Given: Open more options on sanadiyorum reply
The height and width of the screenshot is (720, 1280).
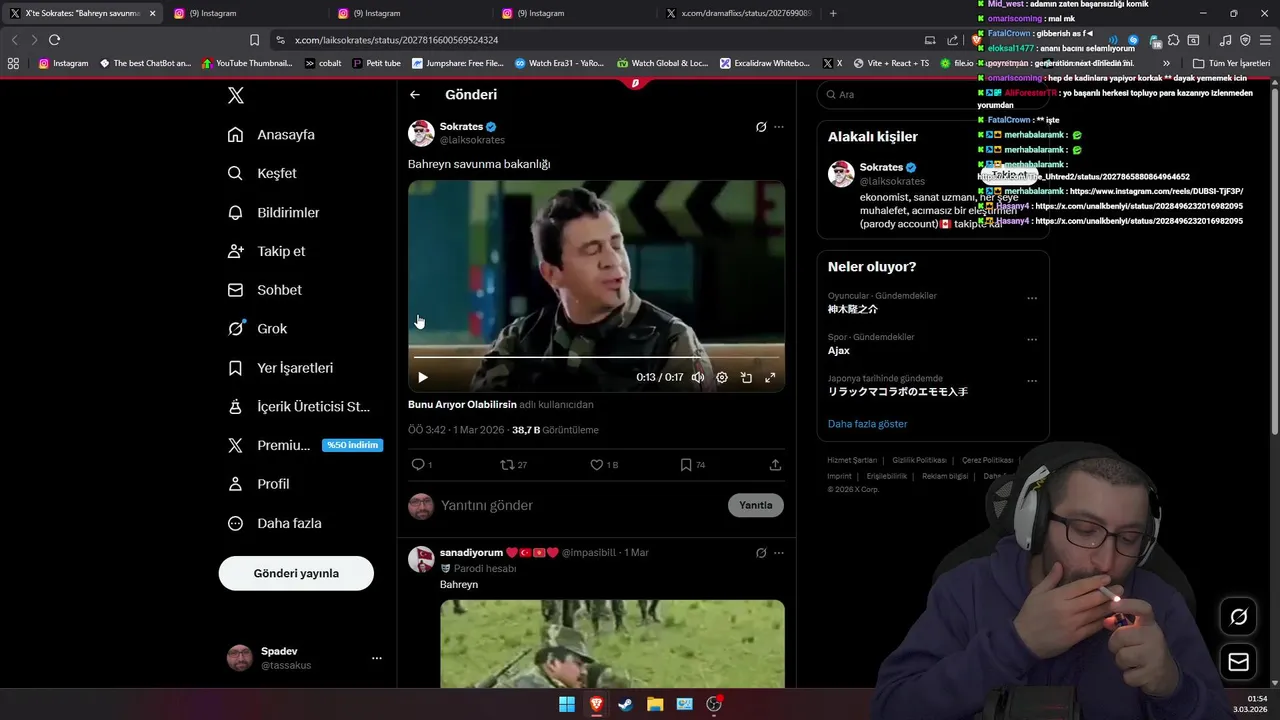Looking at the screenshot, I should (779, 553).
